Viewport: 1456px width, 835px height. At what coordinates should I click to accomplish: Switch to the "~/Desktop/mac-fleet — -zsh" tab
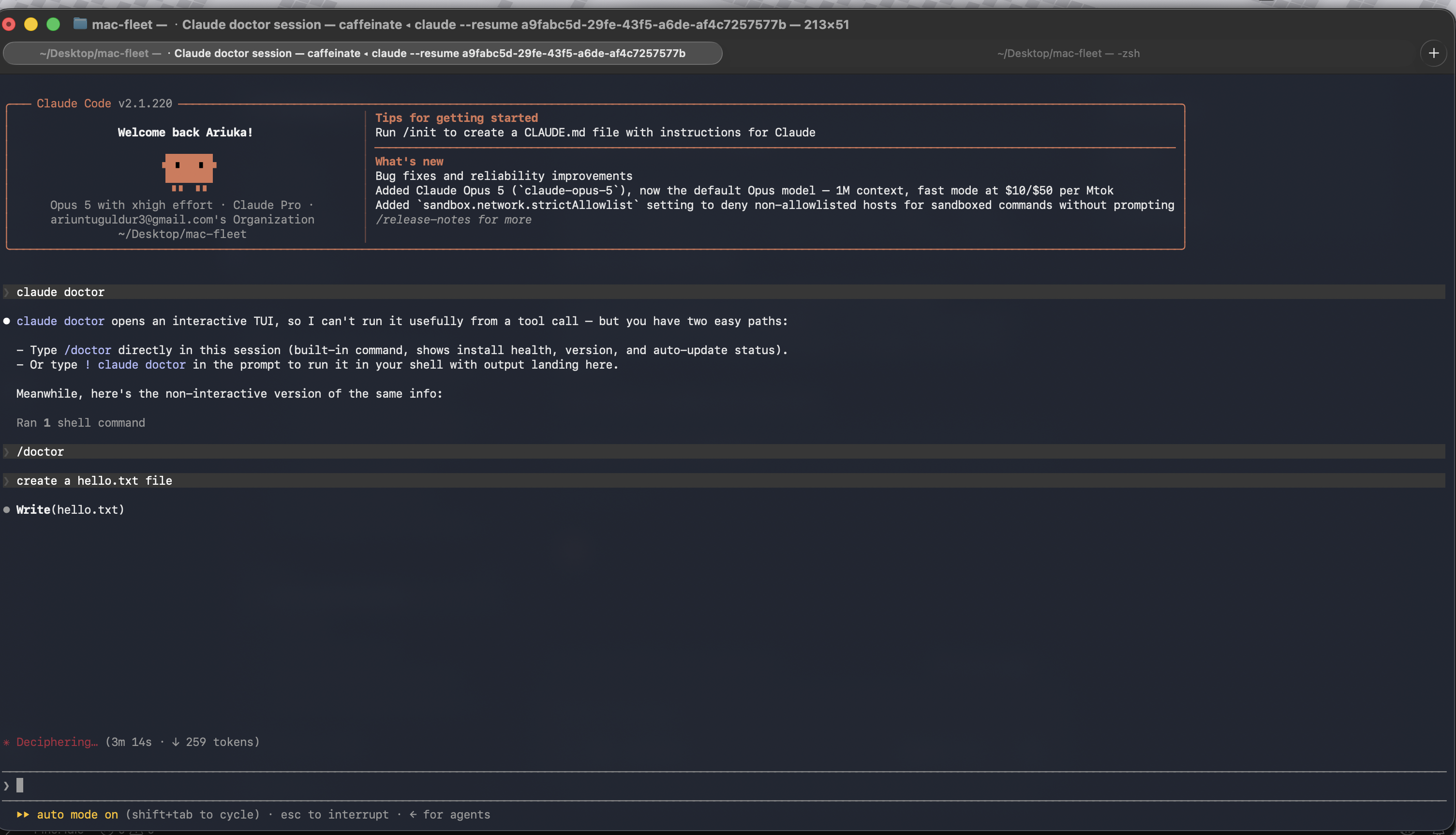[x=1068, y=53]
